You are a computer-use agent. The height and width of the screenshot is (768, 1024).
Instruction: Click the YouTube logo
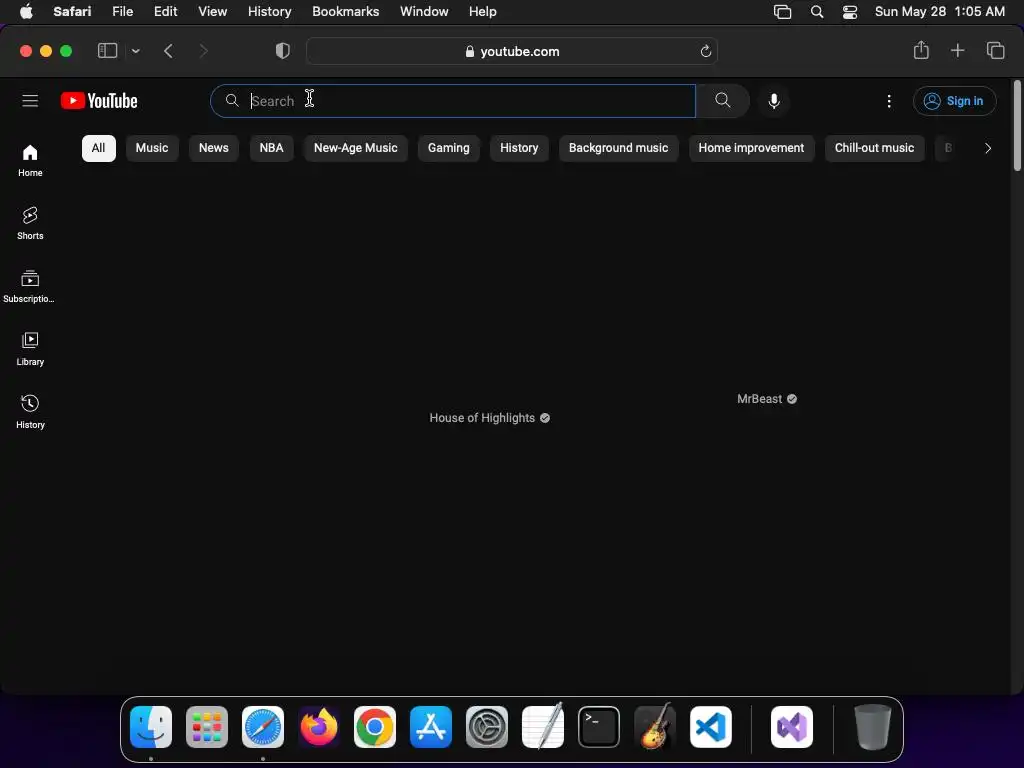pyautogui.click(x=99, y=101)
